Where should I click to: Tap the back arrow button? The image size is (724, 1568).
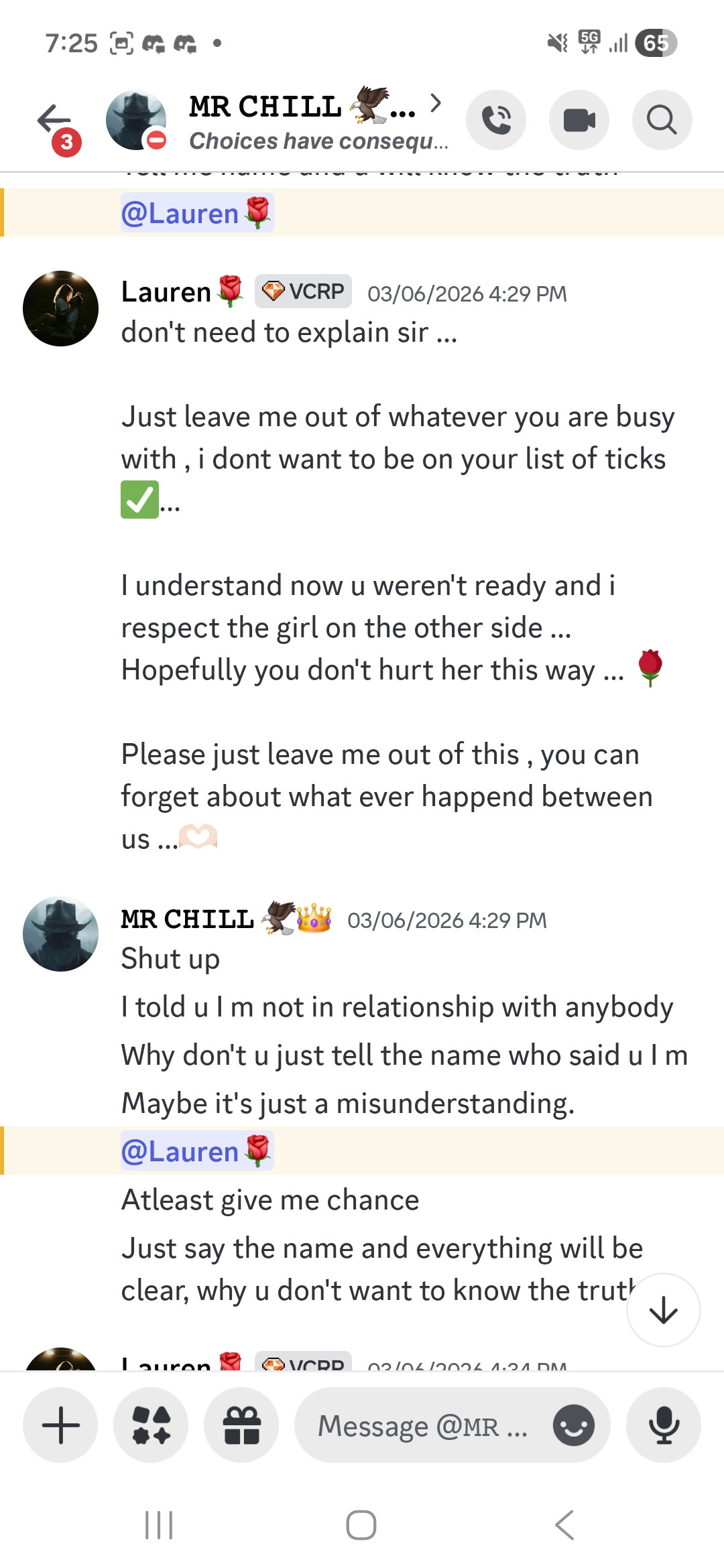click(x=54, y=121)
